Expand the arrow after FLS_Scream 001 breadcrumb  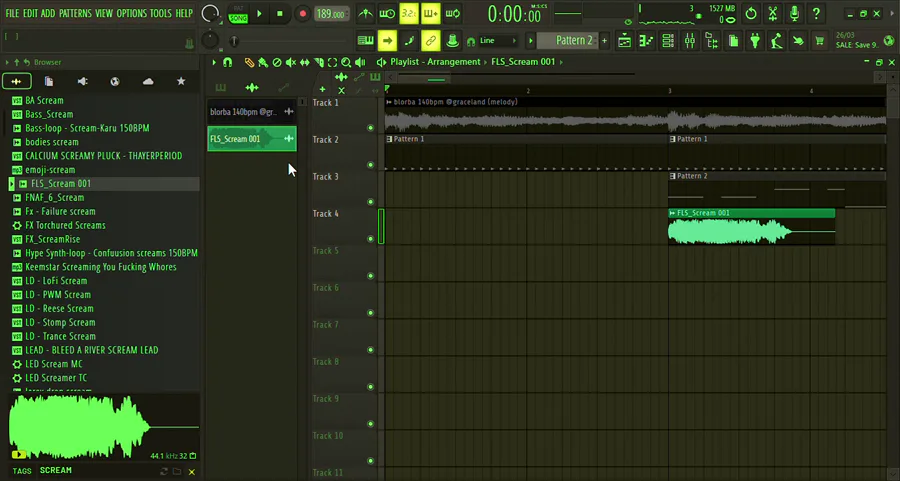click(x=561, y=62)
